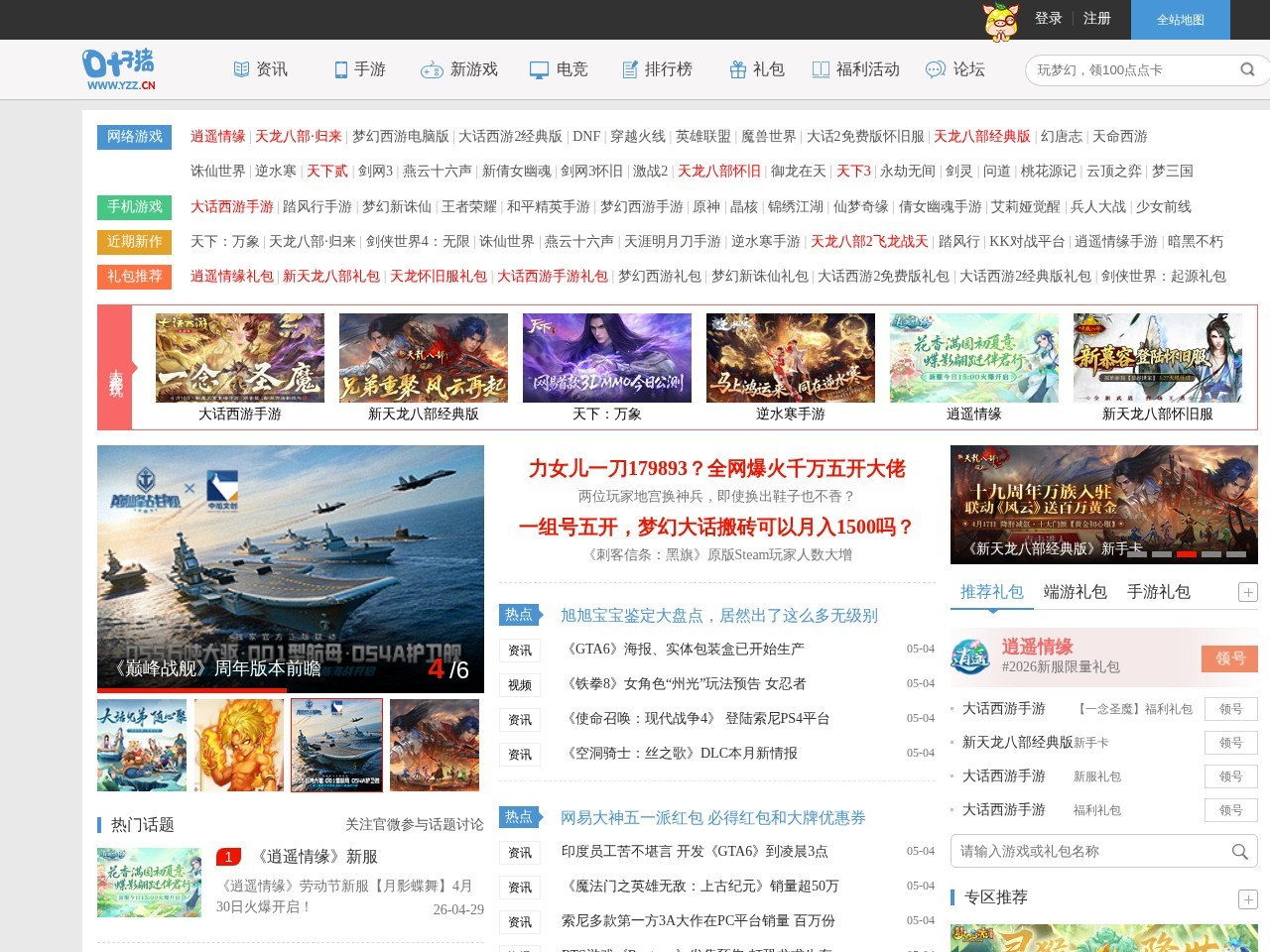Click the search magnifier in header
Image resolution: width=1270 pixels, height=952 pixels.
point(1247,69)
